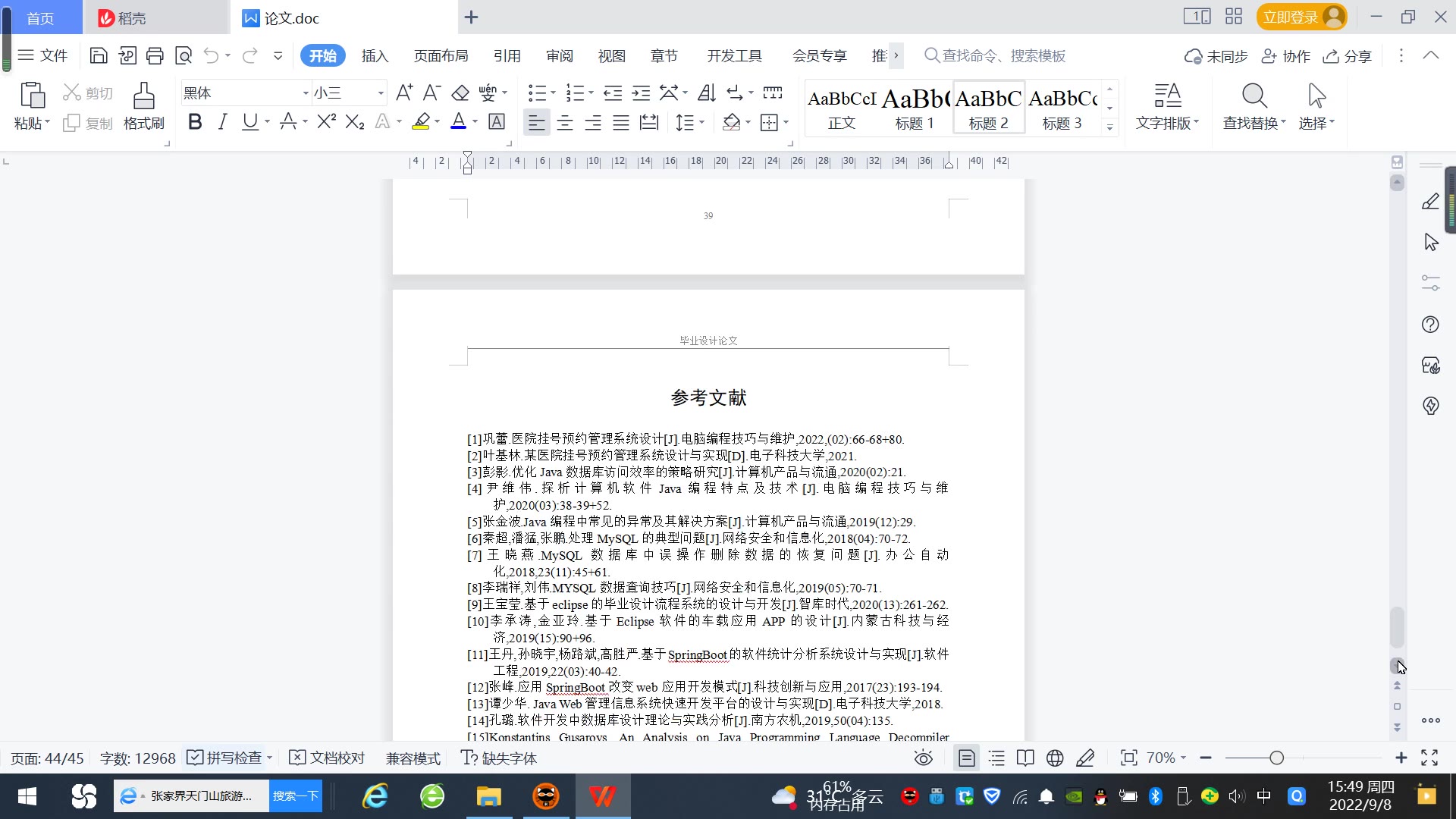The height and width of the screenshot is (819, 1456).
Task: Select center text alignment icon
Action: [x=565, y=123]
